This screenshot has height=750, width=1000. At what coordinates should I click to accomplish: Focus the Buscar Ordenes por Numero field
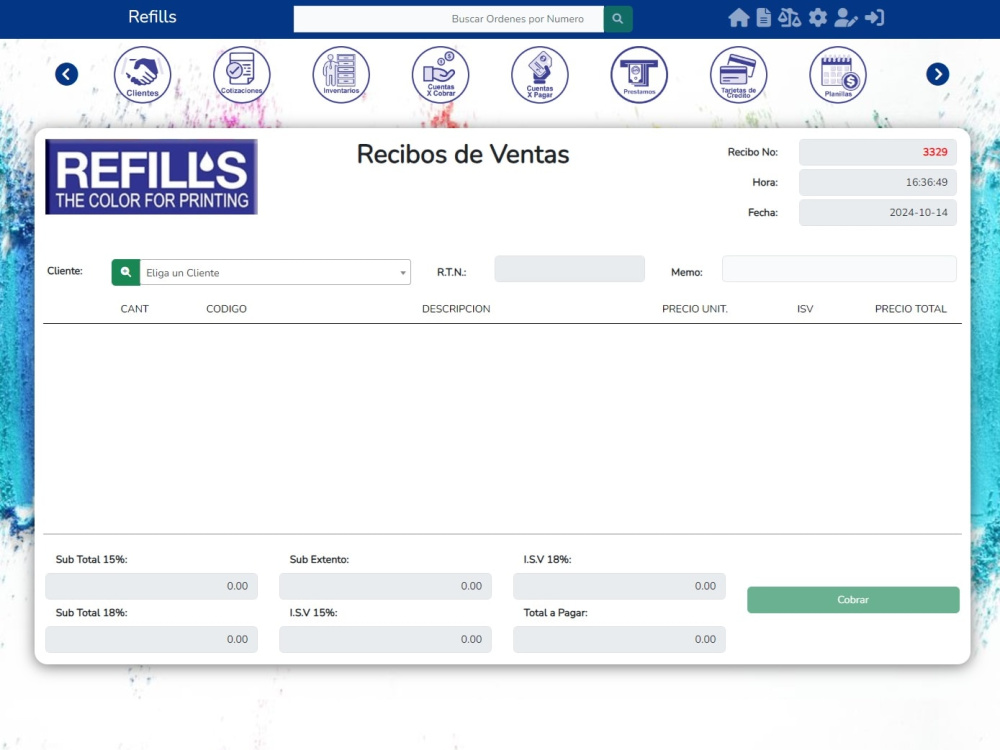tap(448, 19)
